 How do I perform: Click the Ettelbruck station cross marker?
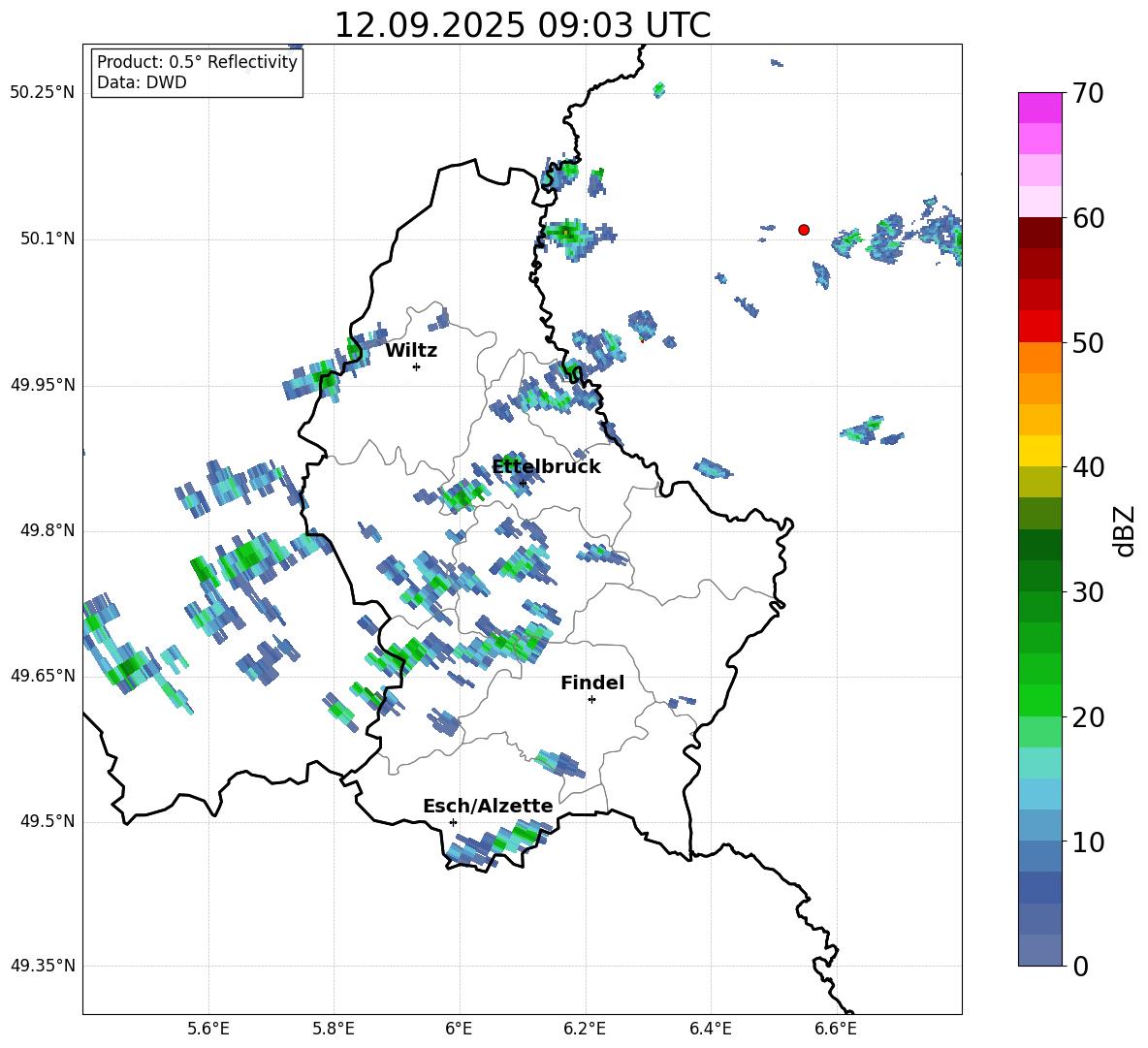pyautogui.click(x=523, y=483)
